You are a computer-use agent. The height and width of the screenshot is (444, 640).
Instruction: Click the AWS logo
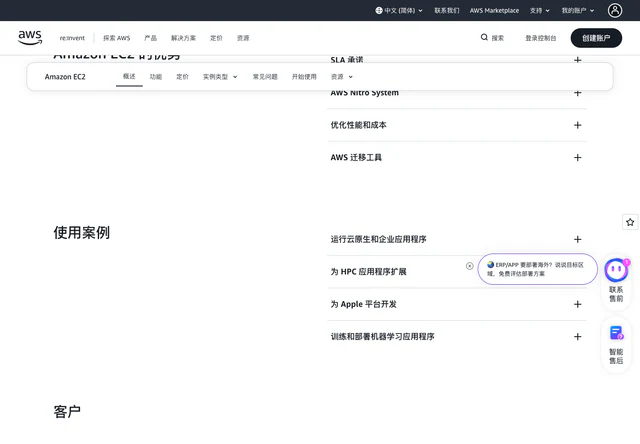click(30, 37)
